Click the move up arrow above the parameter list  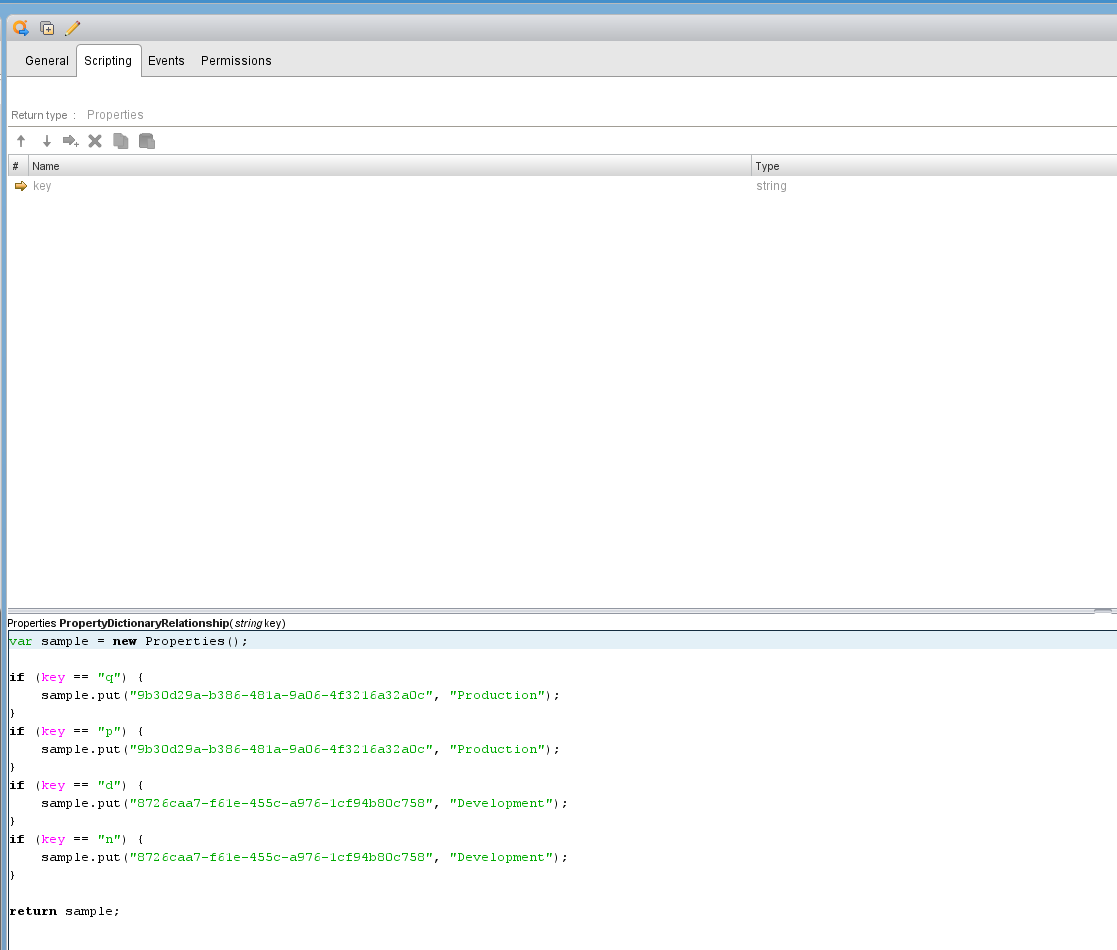click(20, 140)
